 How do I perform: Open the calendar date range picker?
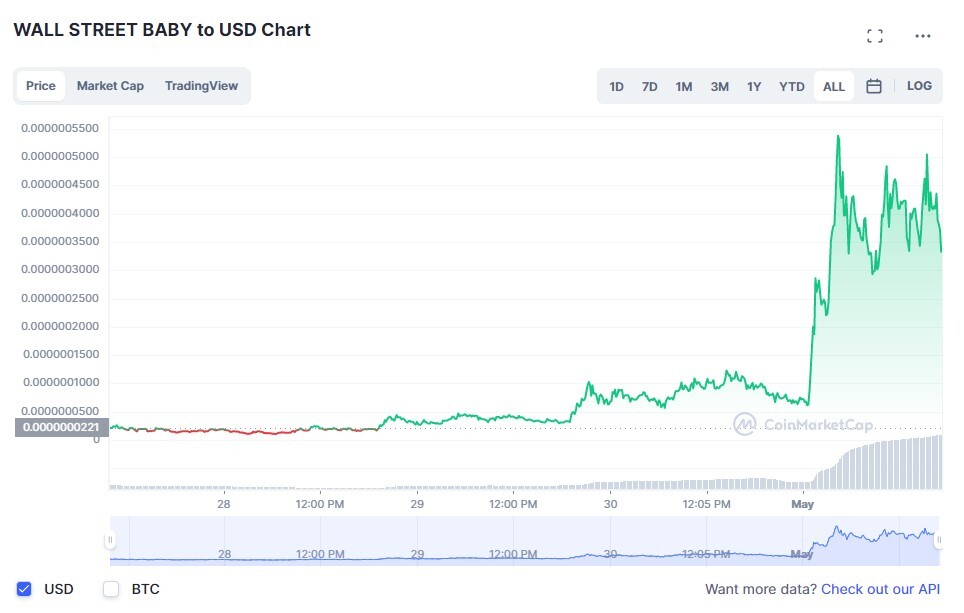874,86
